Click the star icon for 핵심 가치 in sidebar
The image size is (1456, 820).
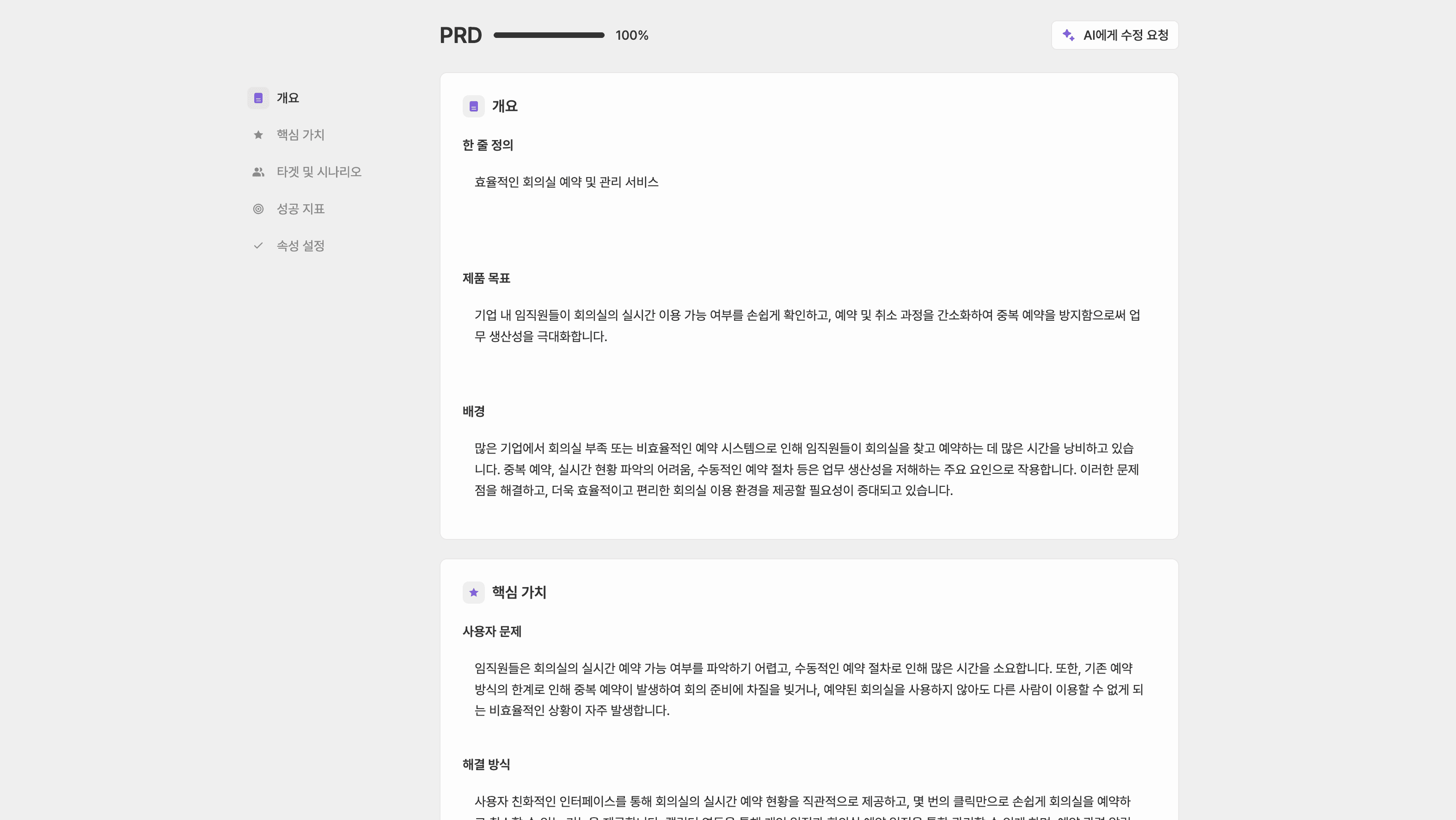pos(258,135)
